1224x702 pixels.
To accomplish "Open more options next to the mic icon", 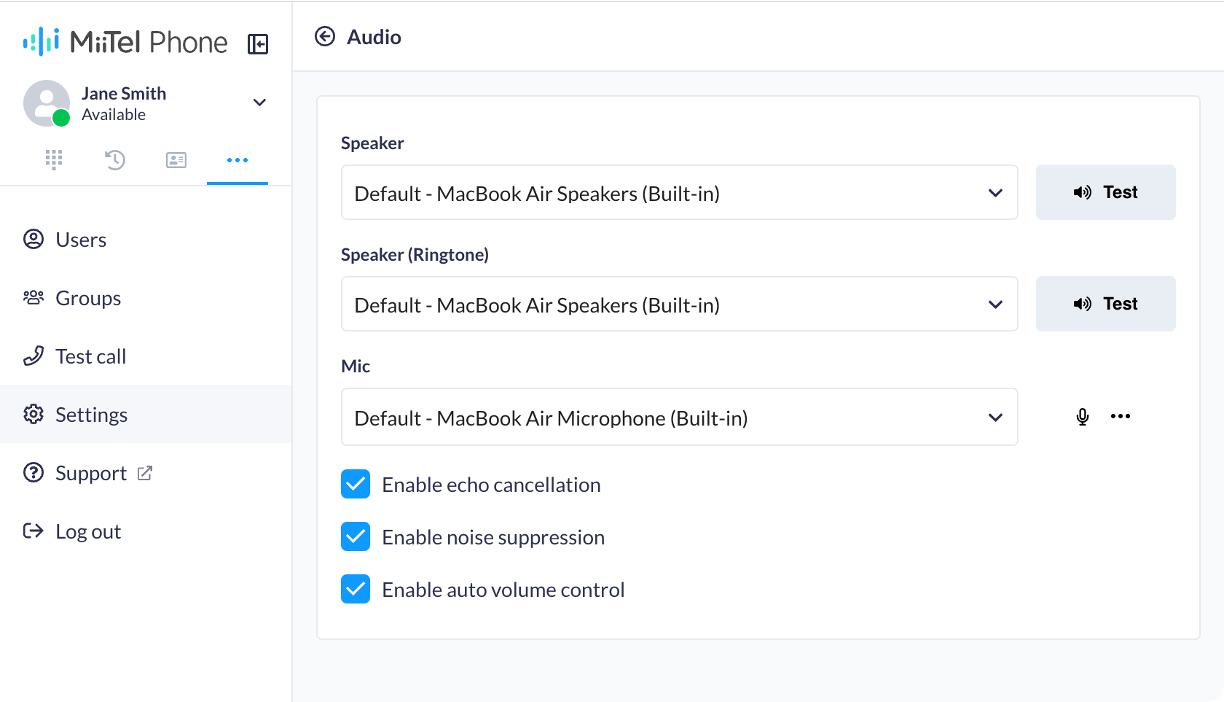I will [x=1120, y=416].
